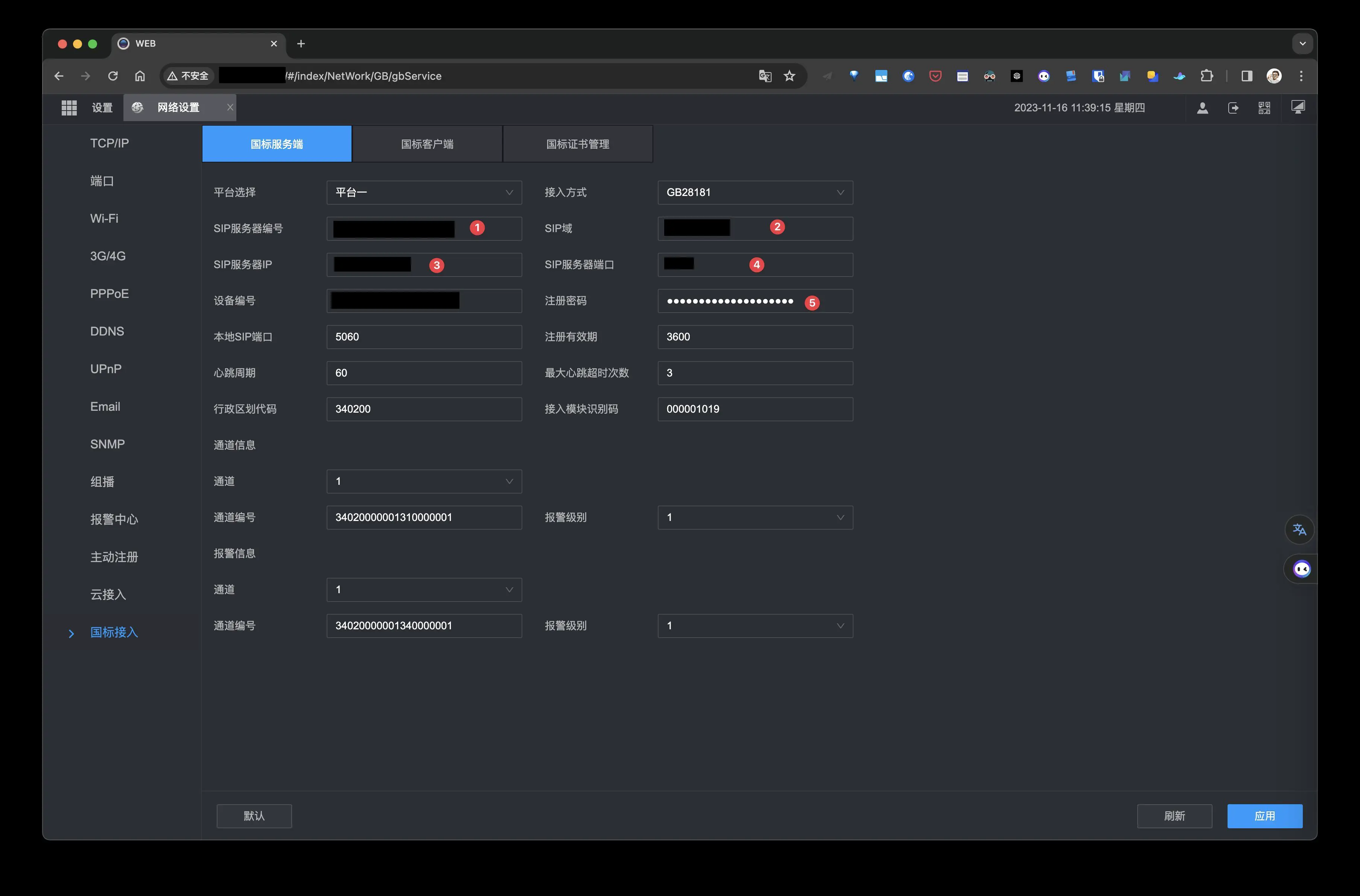Click the browser reload icon
Viewport: 1360px width, 896px height.
click(x=113, y=76)
